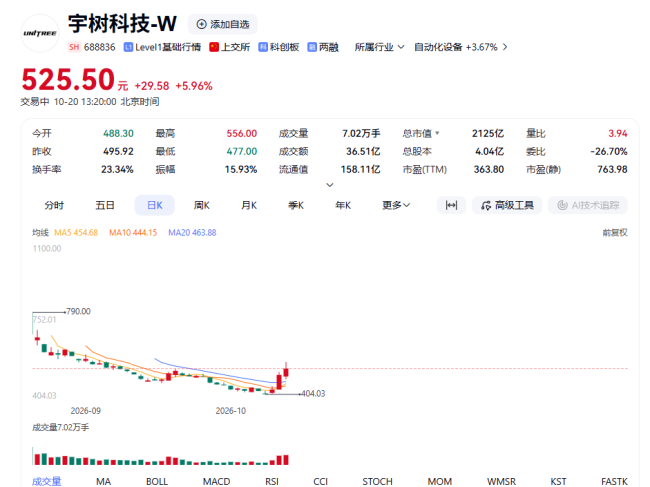Click the latest red volume bar

[x=286, y=460]
